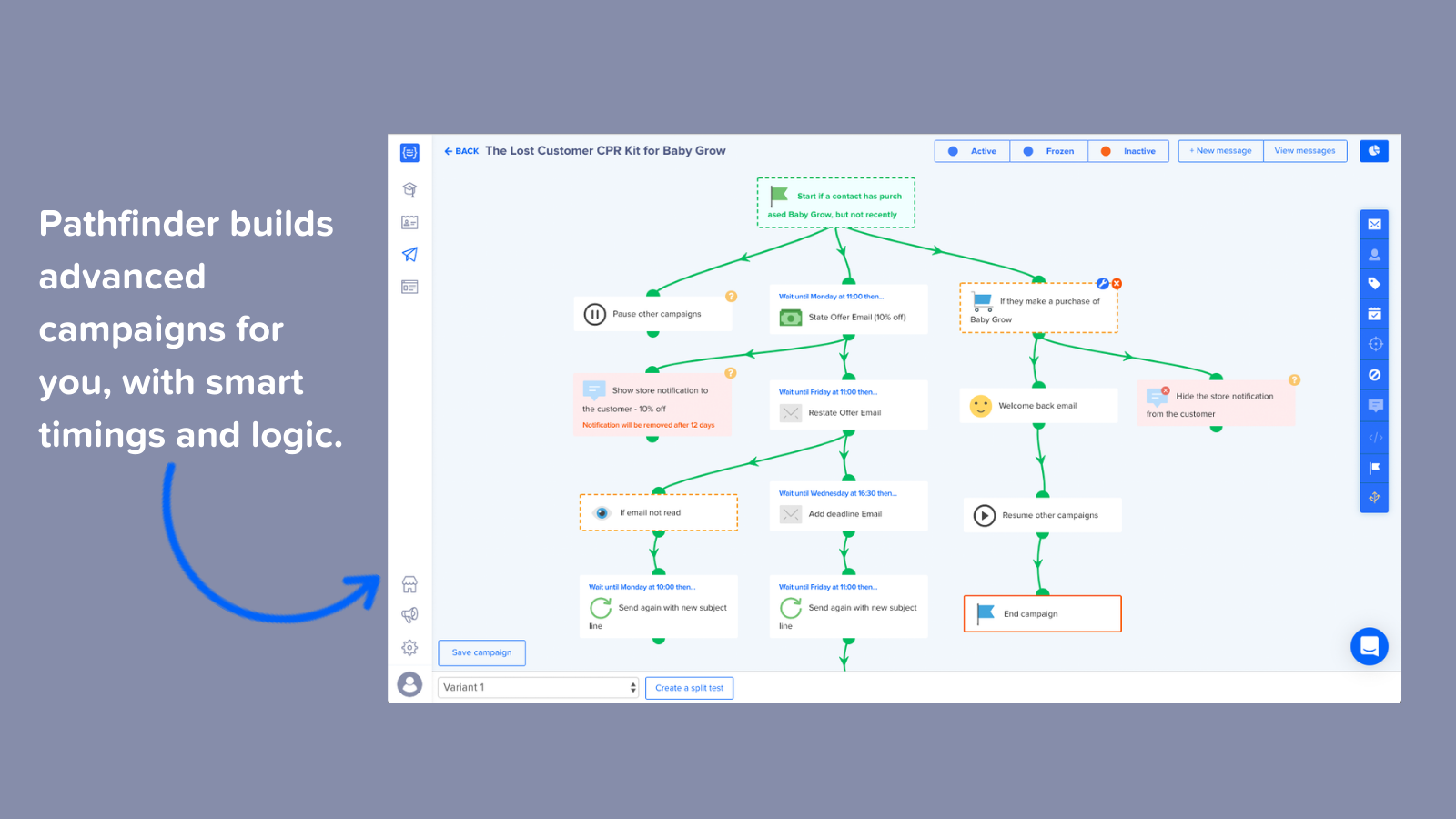Select the Resume other campaigns node

pos(1043,515)
